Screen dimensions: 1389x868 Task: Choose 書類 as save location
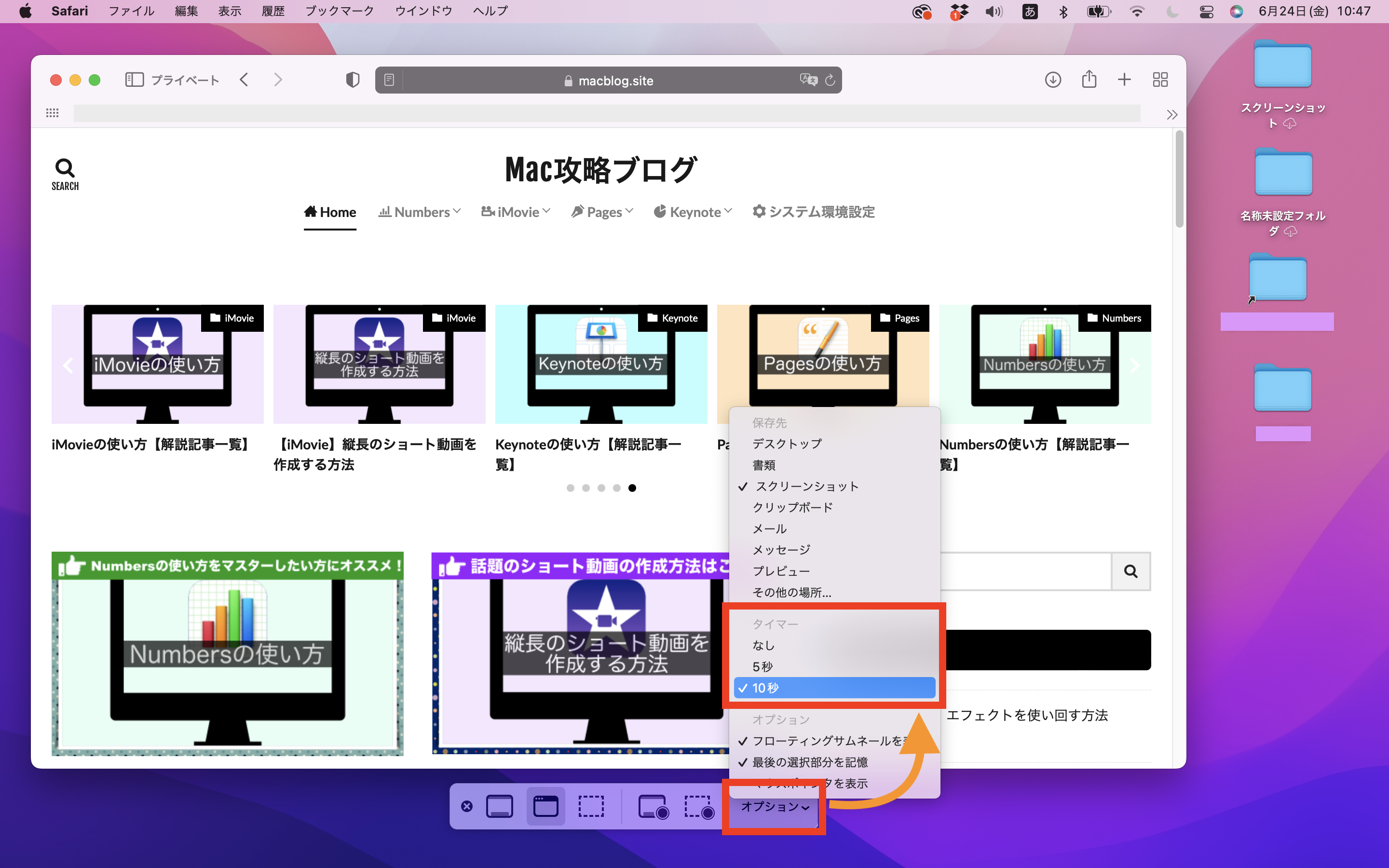[834, 465]
